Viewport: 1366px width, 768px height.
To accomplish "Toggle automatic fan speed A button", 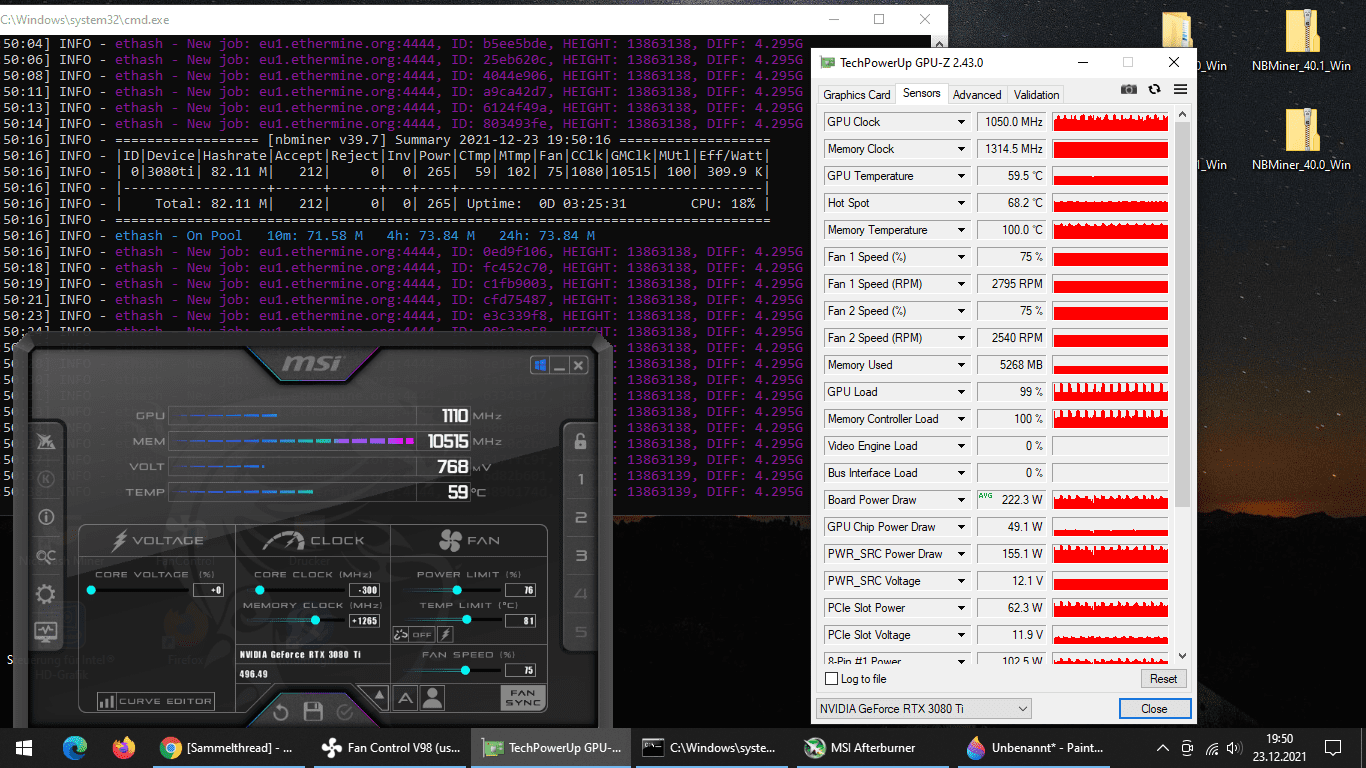I will click(404, 698).
